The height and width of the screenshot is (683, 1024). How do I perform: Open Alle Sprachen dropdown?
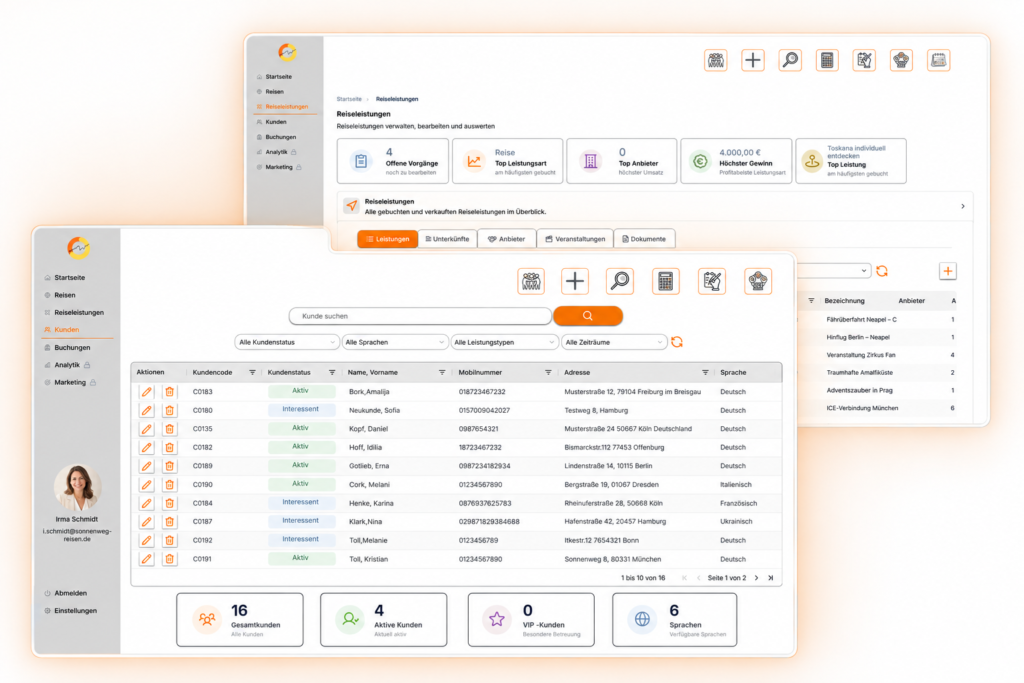(x=394, y=342)
